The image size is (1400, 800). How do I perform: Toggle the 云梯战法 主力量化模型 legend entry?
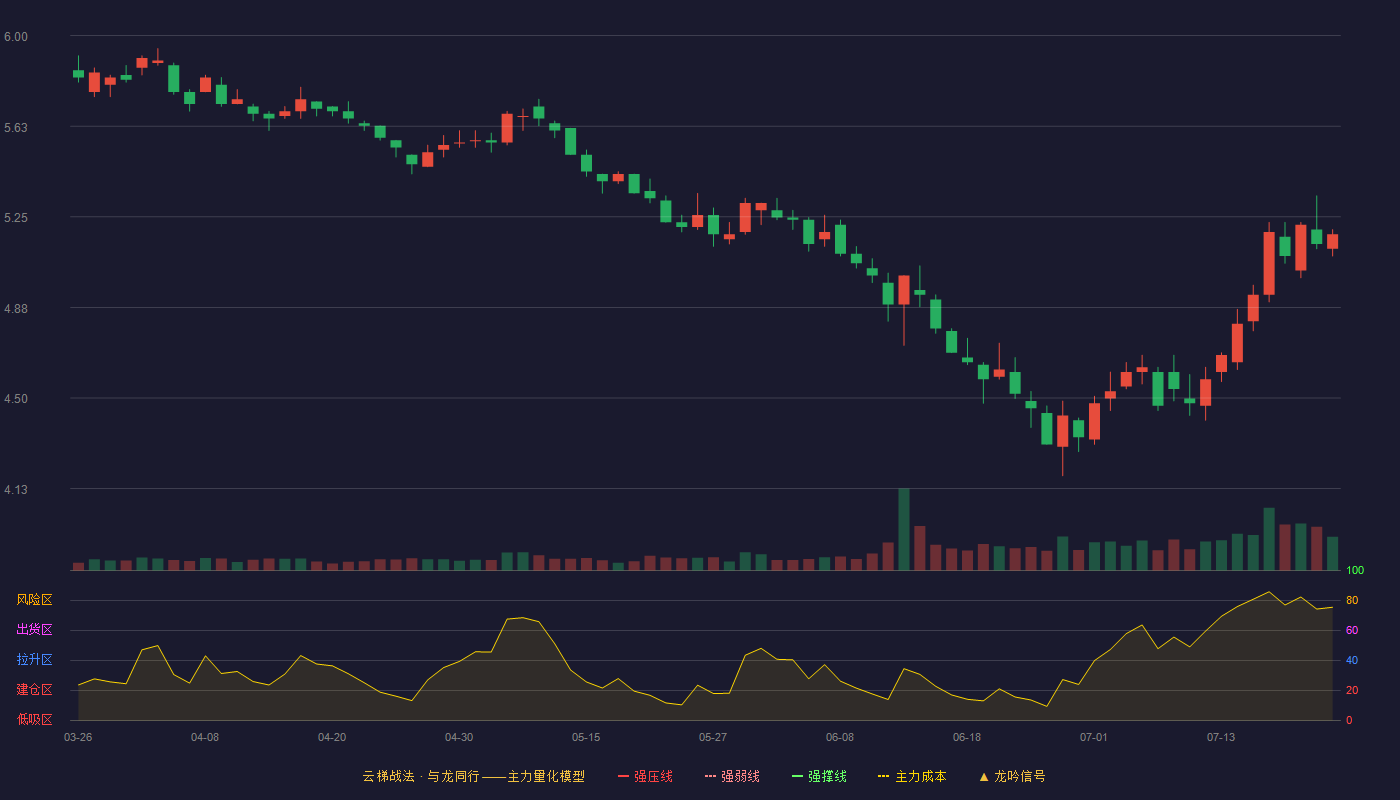click(474, 776)
